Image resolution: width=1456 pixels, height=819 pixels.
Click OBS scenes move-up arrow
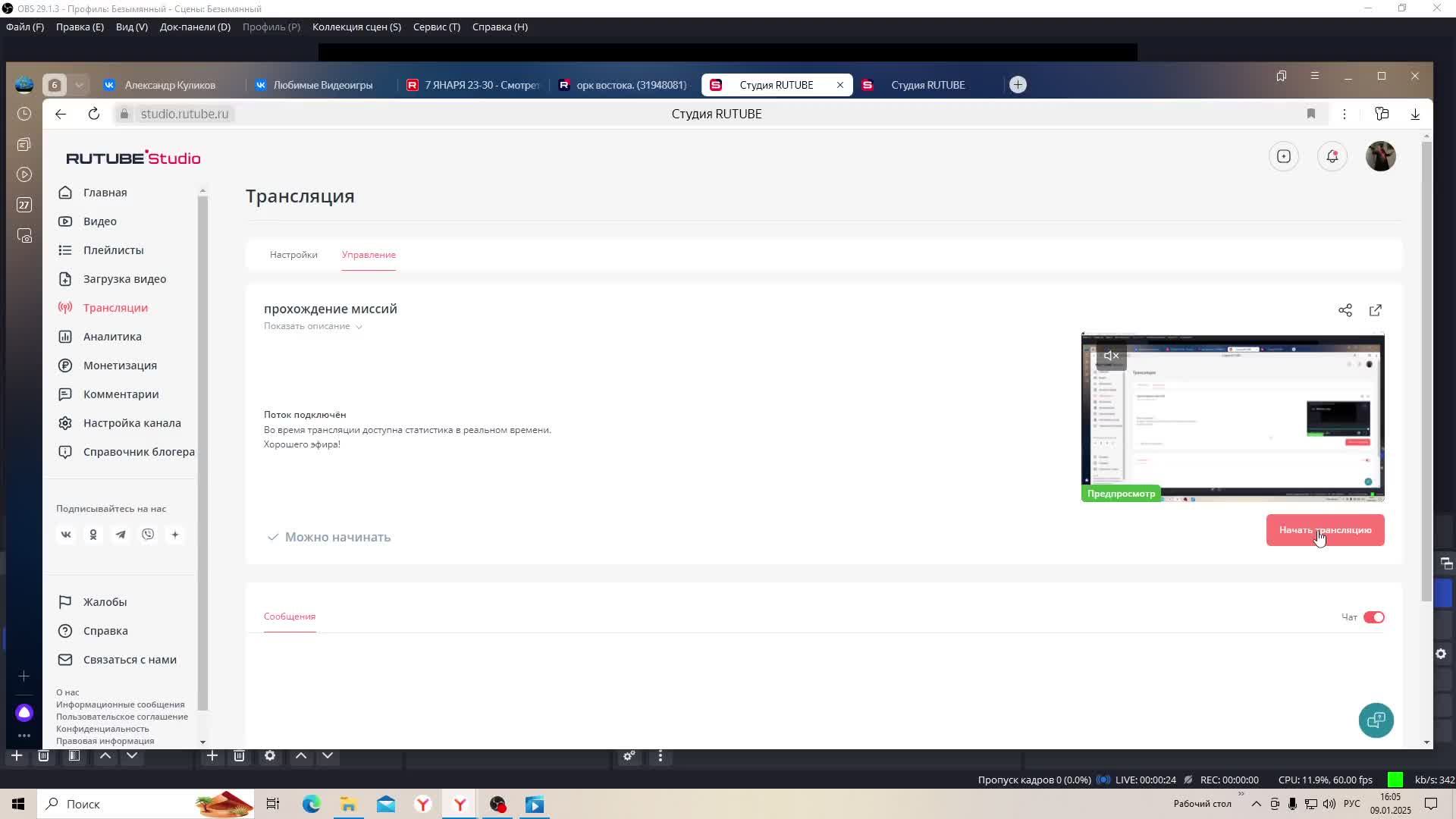point(105,756)
